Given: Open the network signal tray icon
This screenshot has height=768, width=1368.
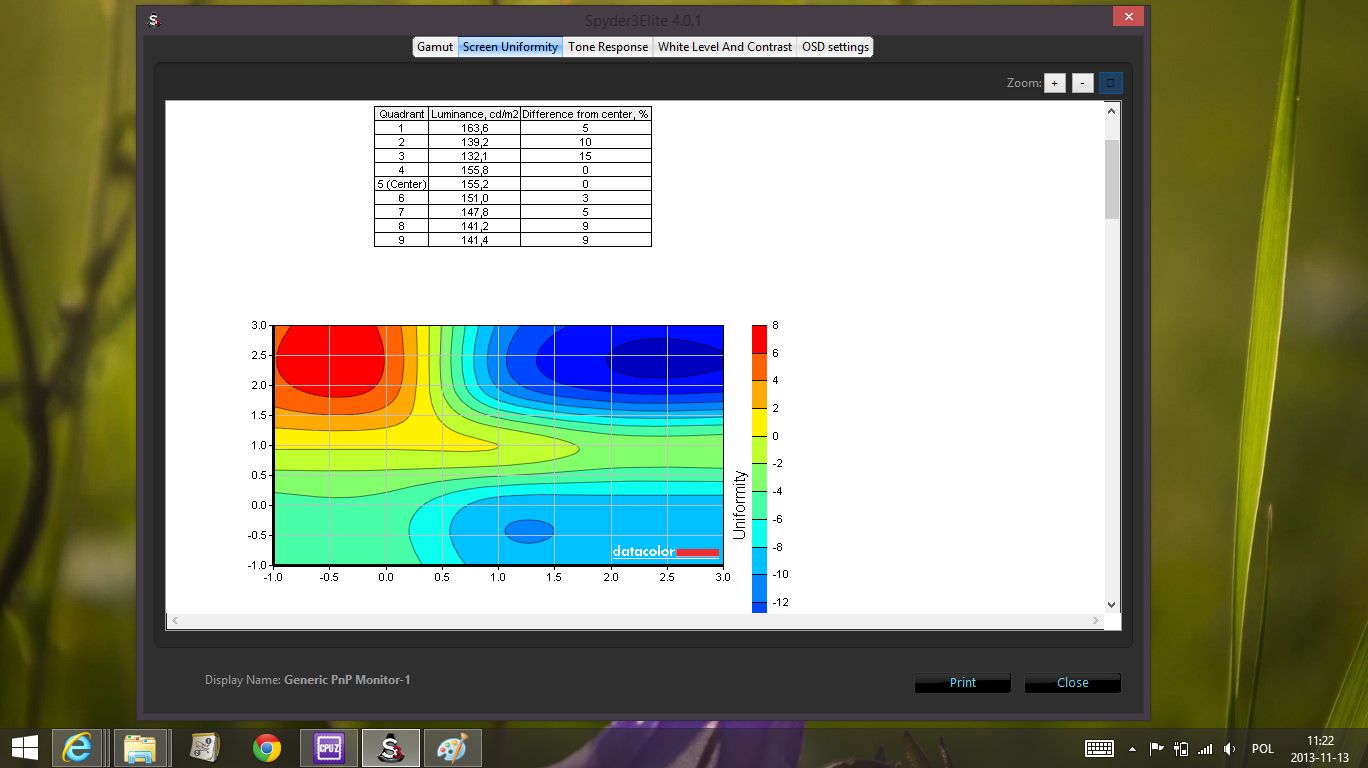Looking at the screenshot, I should (1205, 748).
